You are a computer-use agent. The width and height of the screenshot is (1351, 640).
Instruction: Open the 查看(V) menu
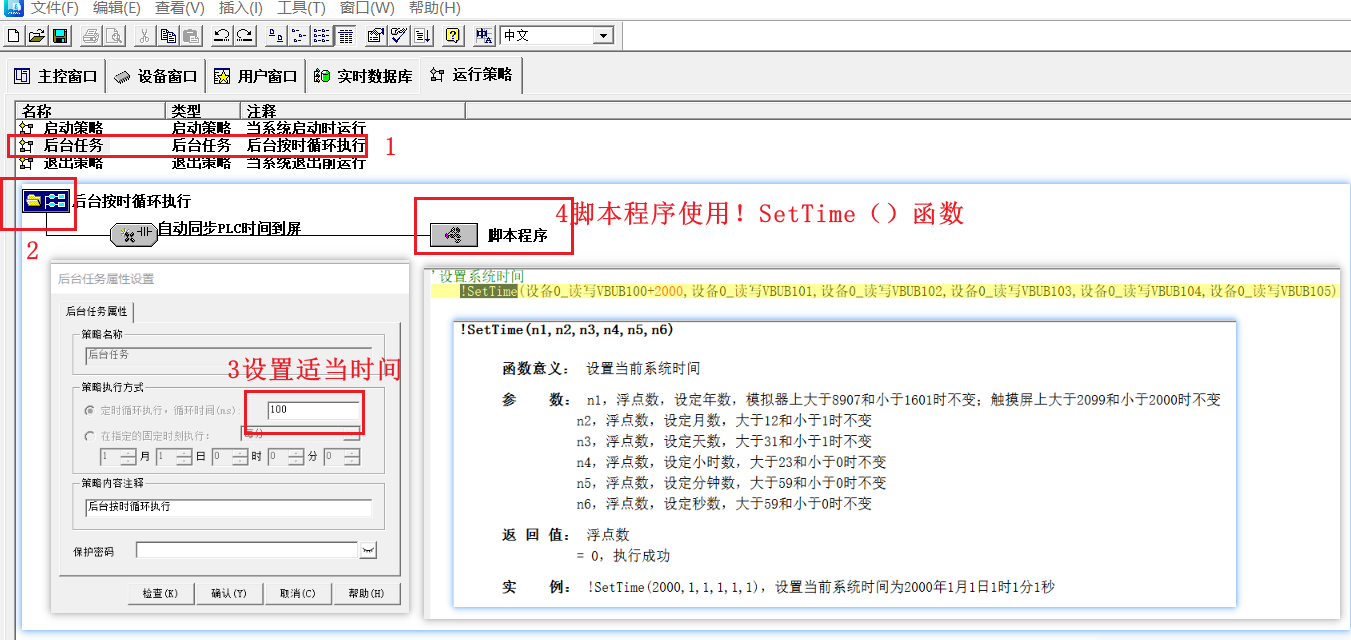tap(180, 8)
